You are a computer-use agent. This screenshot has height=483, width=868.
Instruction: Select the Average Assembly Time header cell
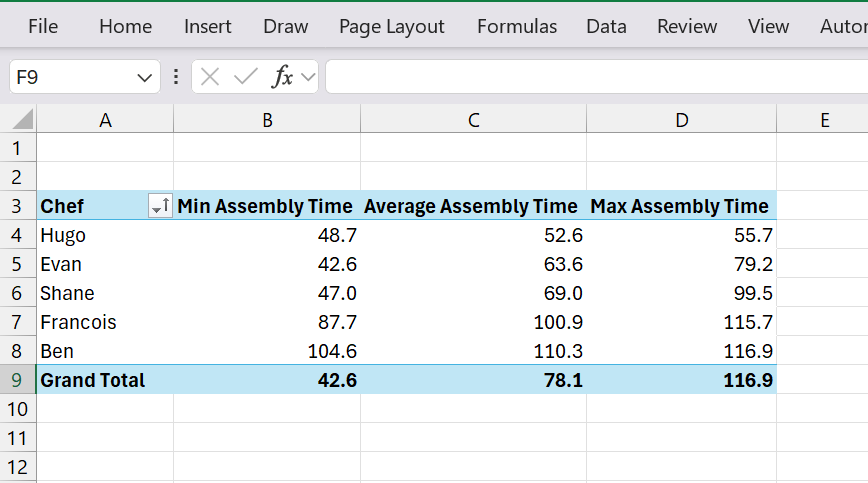click(x=472, y=207)
